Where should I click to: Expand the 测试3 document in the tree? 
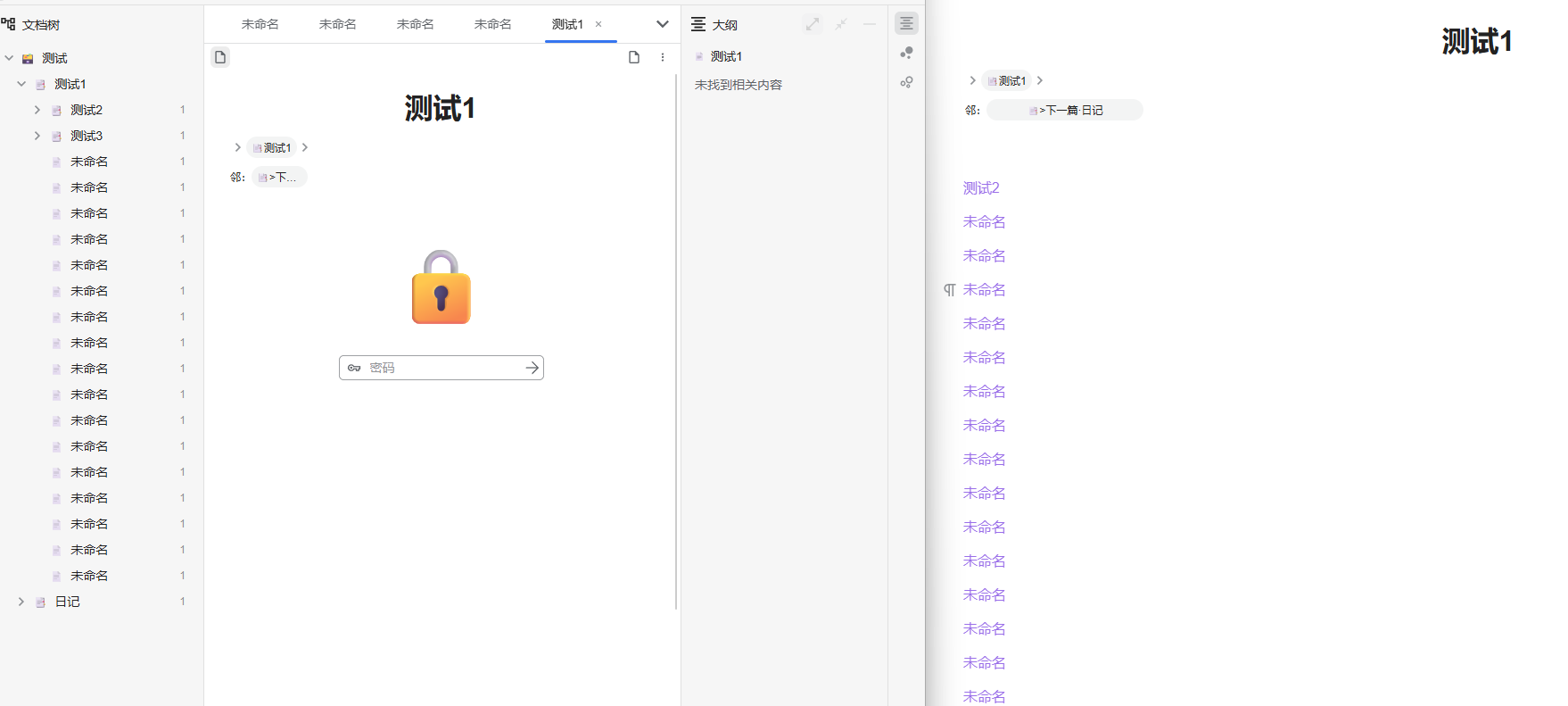coord(37,136)
